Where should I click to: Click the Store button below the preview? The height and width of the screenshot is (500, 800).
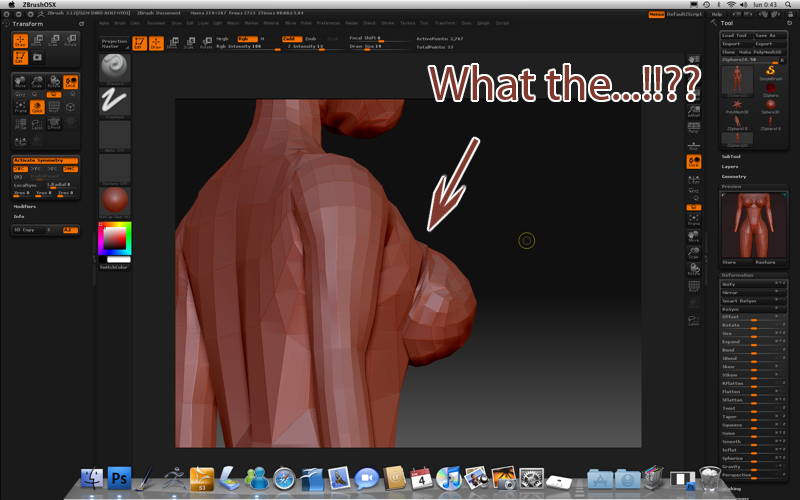[x=737, y=262]
